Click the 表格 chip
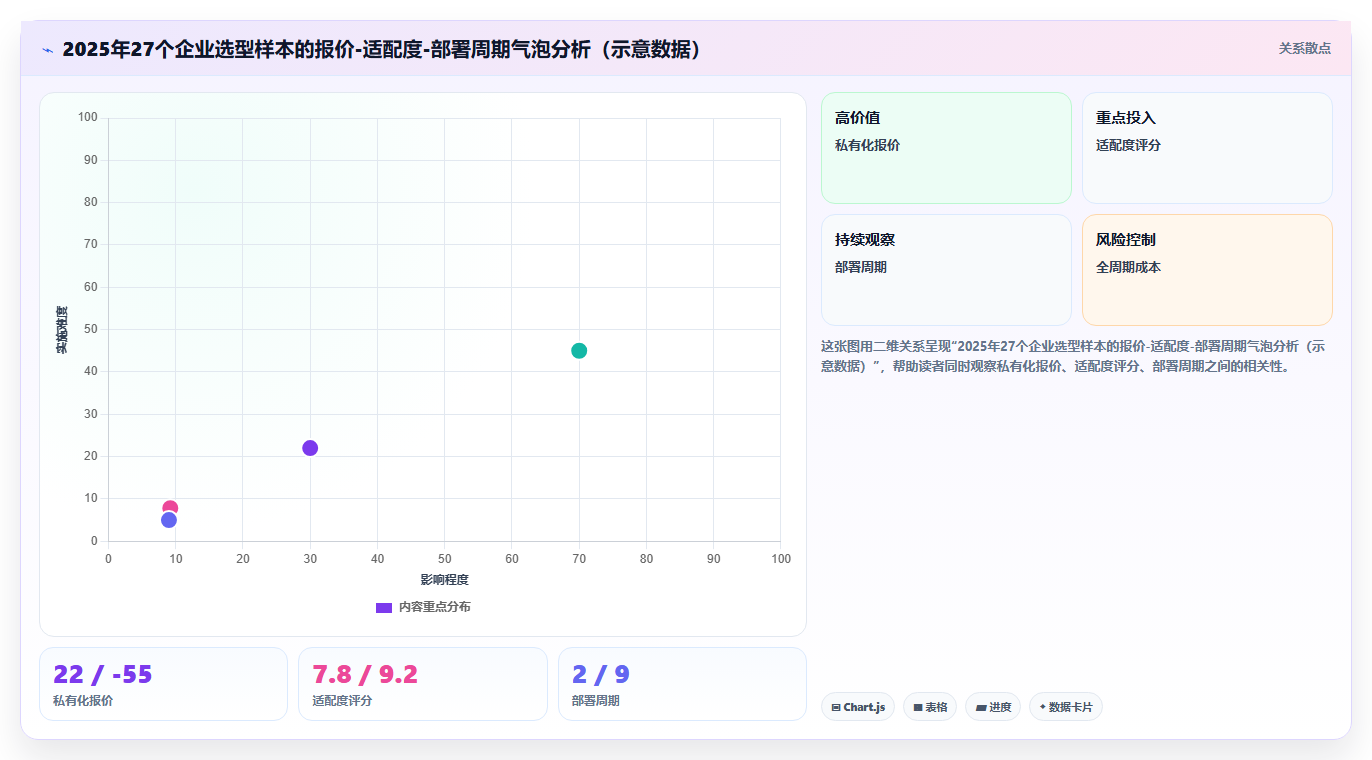This screenshot has width=1372, height=760. [930, 707]
